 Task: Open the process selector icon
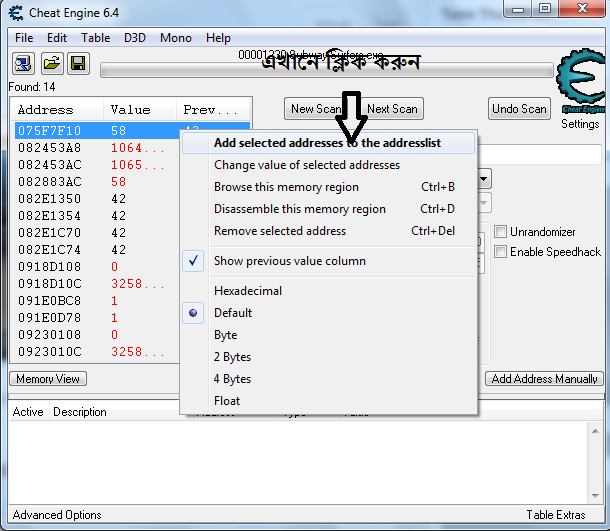(x=23, y=63)
